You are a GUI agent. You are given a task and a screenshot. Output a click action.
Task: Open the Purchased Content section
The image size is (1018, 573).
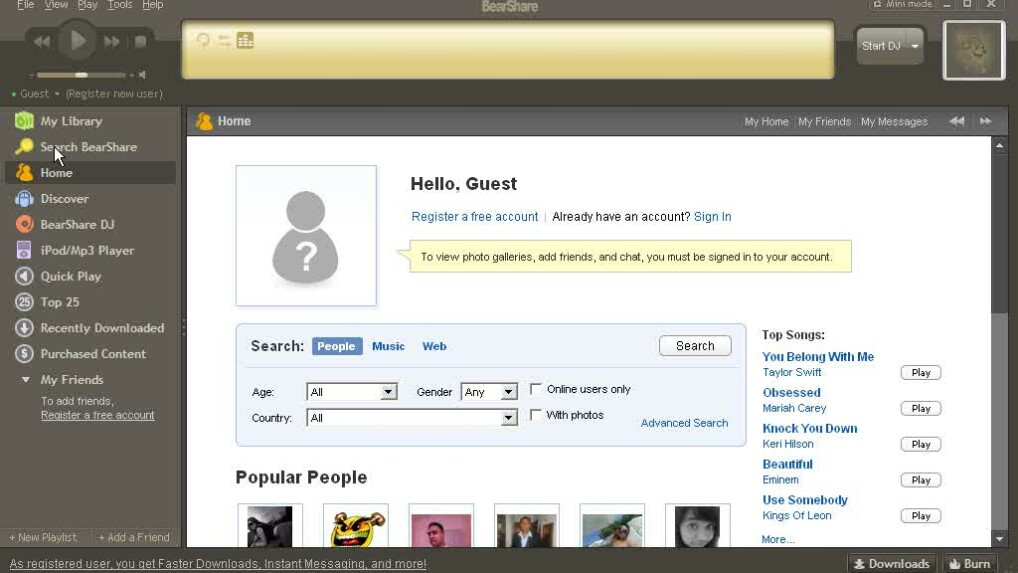coord(92,354)
